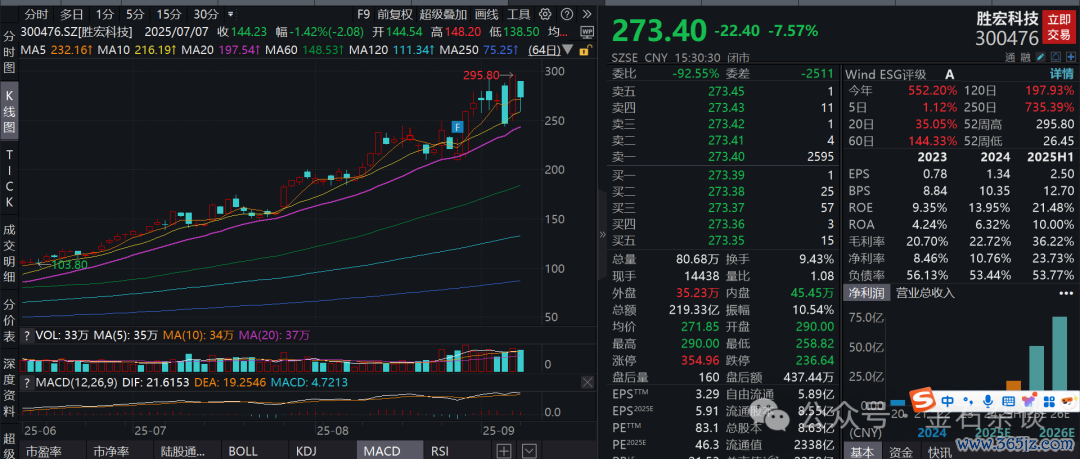Open the 基本 bottom tab
This screenshot has width=1080, height=459.
pyautogui.click(x=864, y=451)
